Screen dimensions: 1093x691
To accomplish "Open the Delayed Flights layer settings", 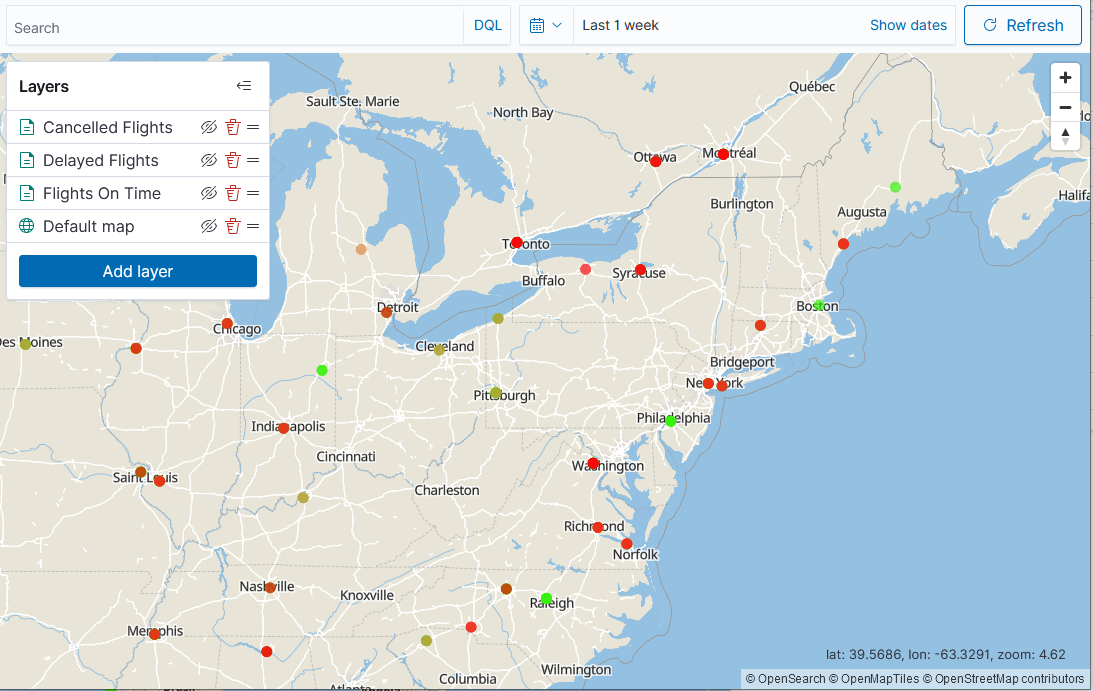I will pos(100,160).
